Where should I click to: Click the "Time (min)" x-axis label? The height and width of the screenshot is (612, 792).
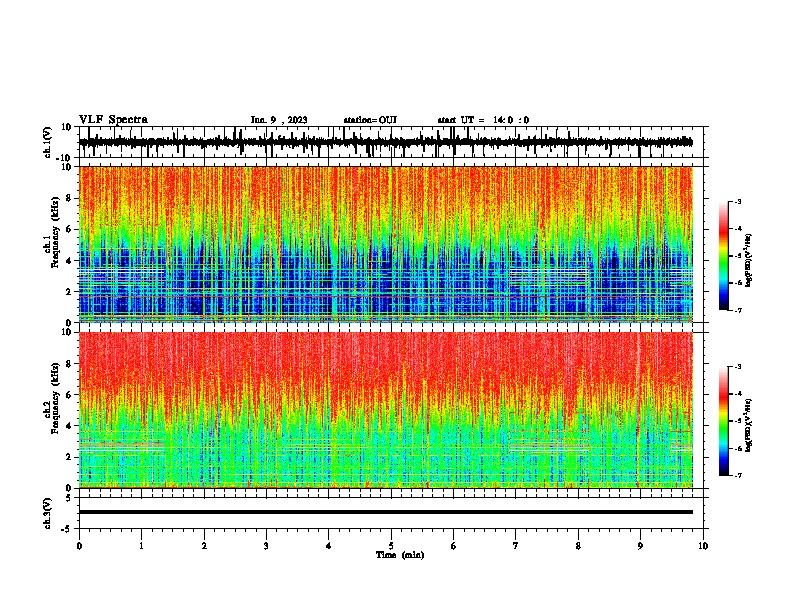[x=400, y=555]
